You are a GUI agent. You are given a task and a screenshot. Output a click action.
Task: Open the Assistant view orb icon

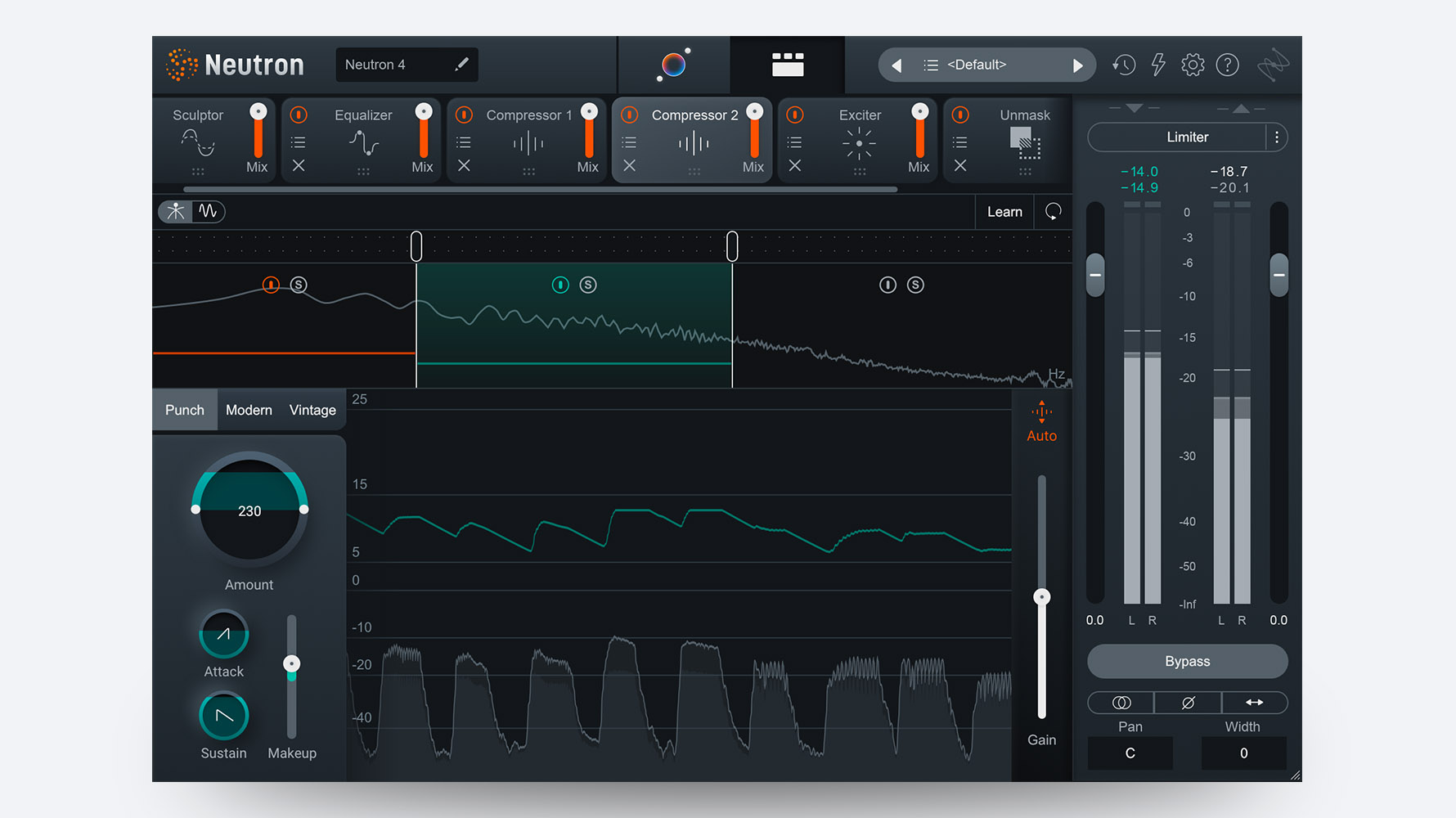pyautogui.click(x=673, y=65)
